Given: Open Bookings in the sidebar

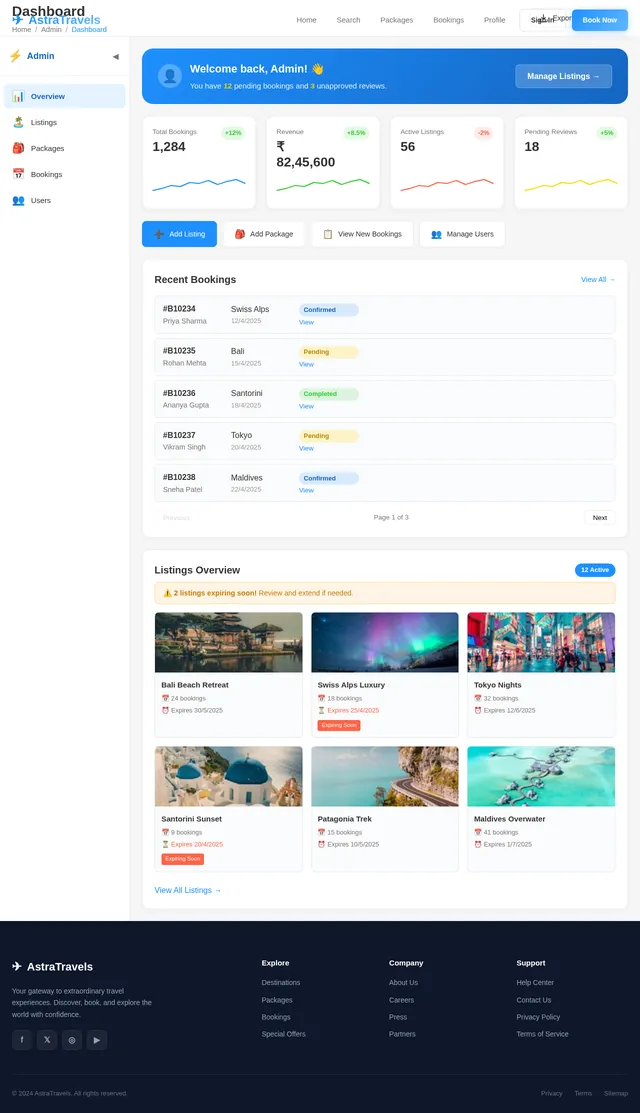Looking at the screenshot, I should [65, 175].
